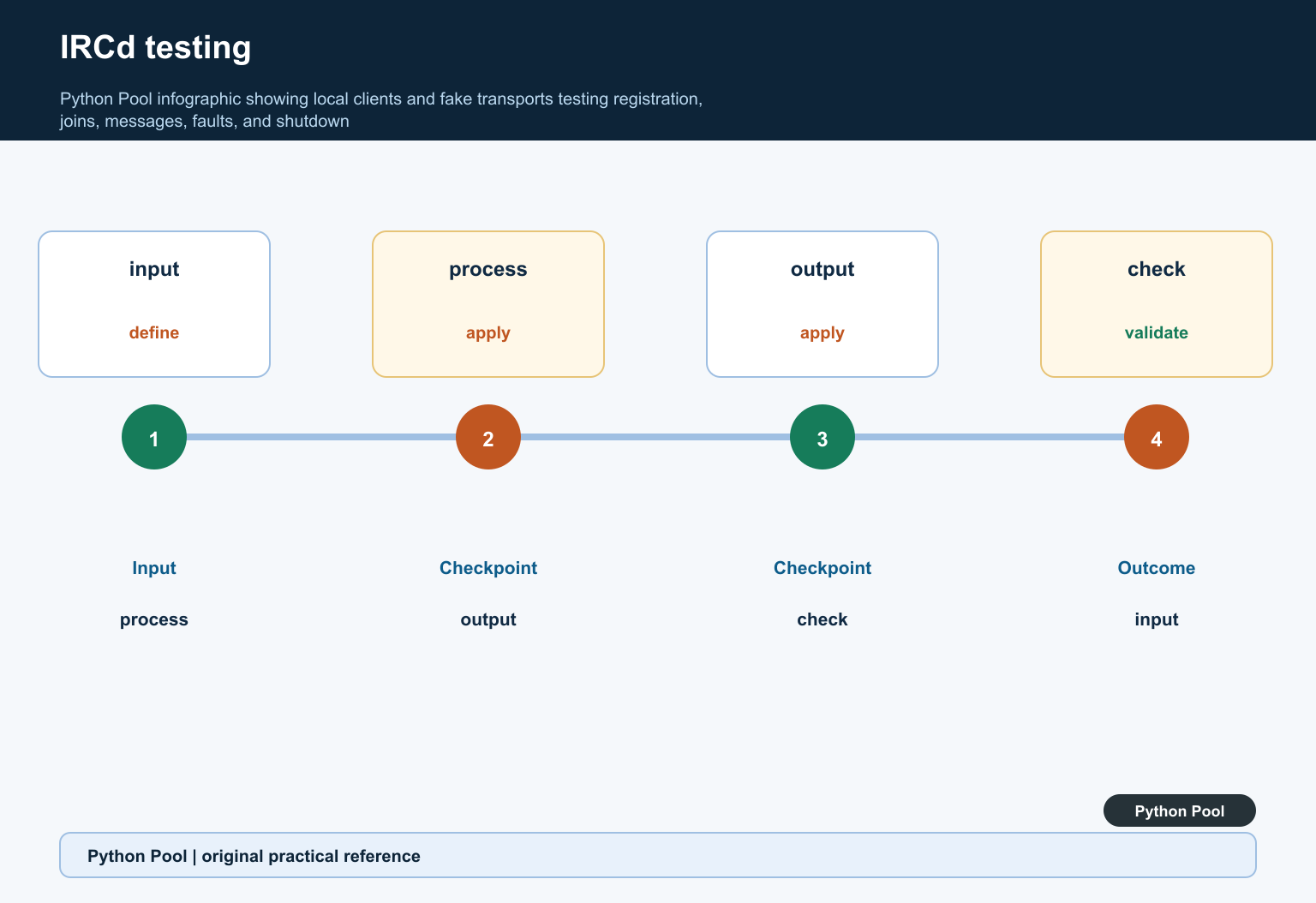Select the process apply card
This screenshot has height=903, width=1316.
(488, 304)
